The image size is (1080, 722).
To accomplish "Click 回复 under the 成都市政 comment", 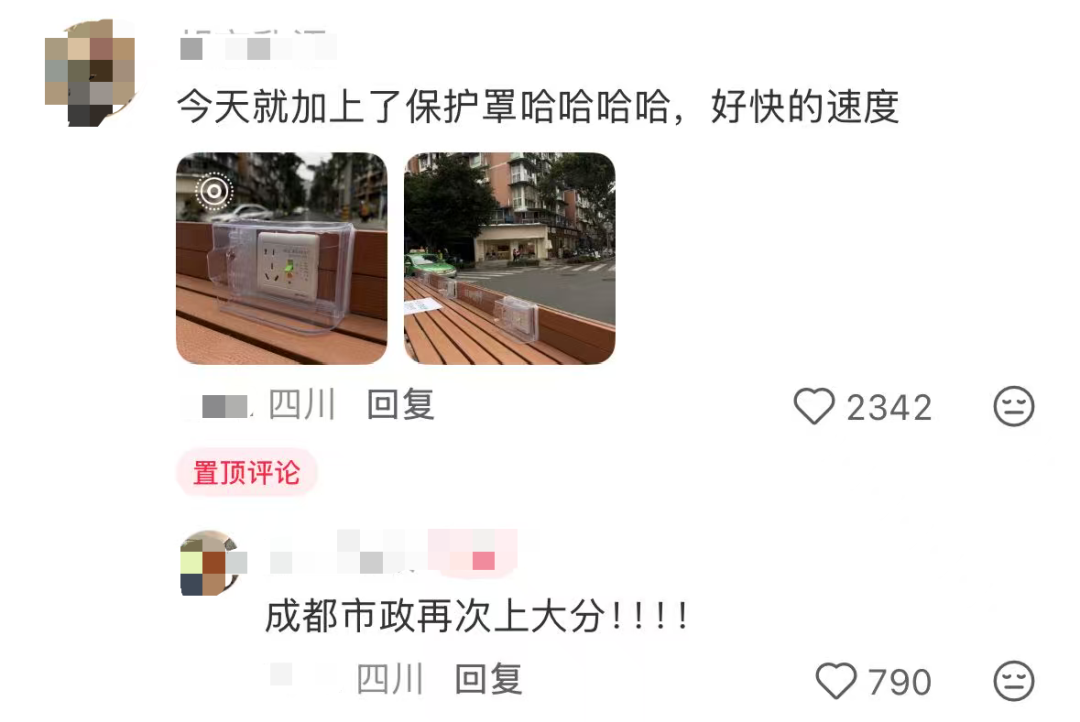I will click(488, 679).
